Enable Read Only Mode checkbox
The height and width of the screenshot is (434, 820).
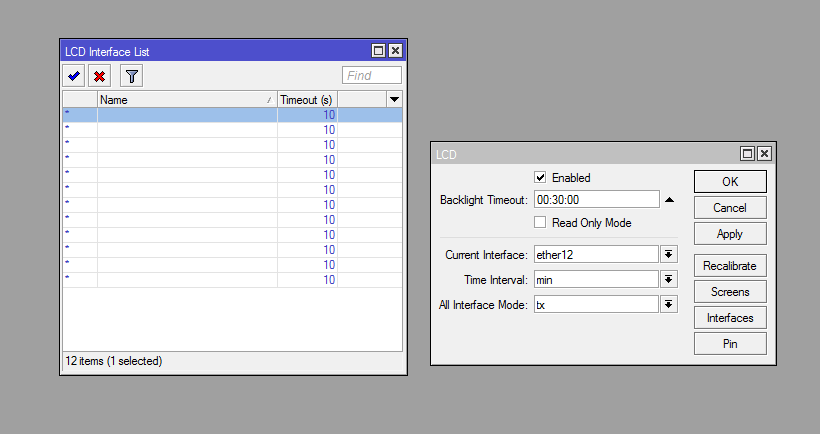pos(540,222)
